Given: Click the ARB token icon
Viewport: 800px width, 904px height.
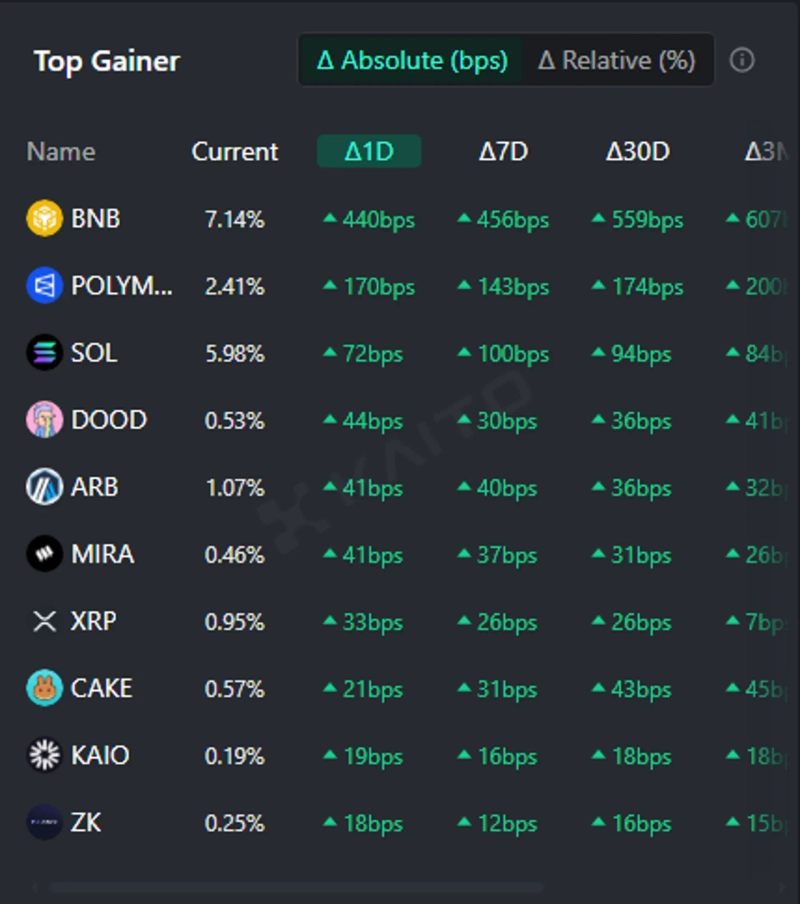Looking at the screenshot, I should click(x=44, y=487).
